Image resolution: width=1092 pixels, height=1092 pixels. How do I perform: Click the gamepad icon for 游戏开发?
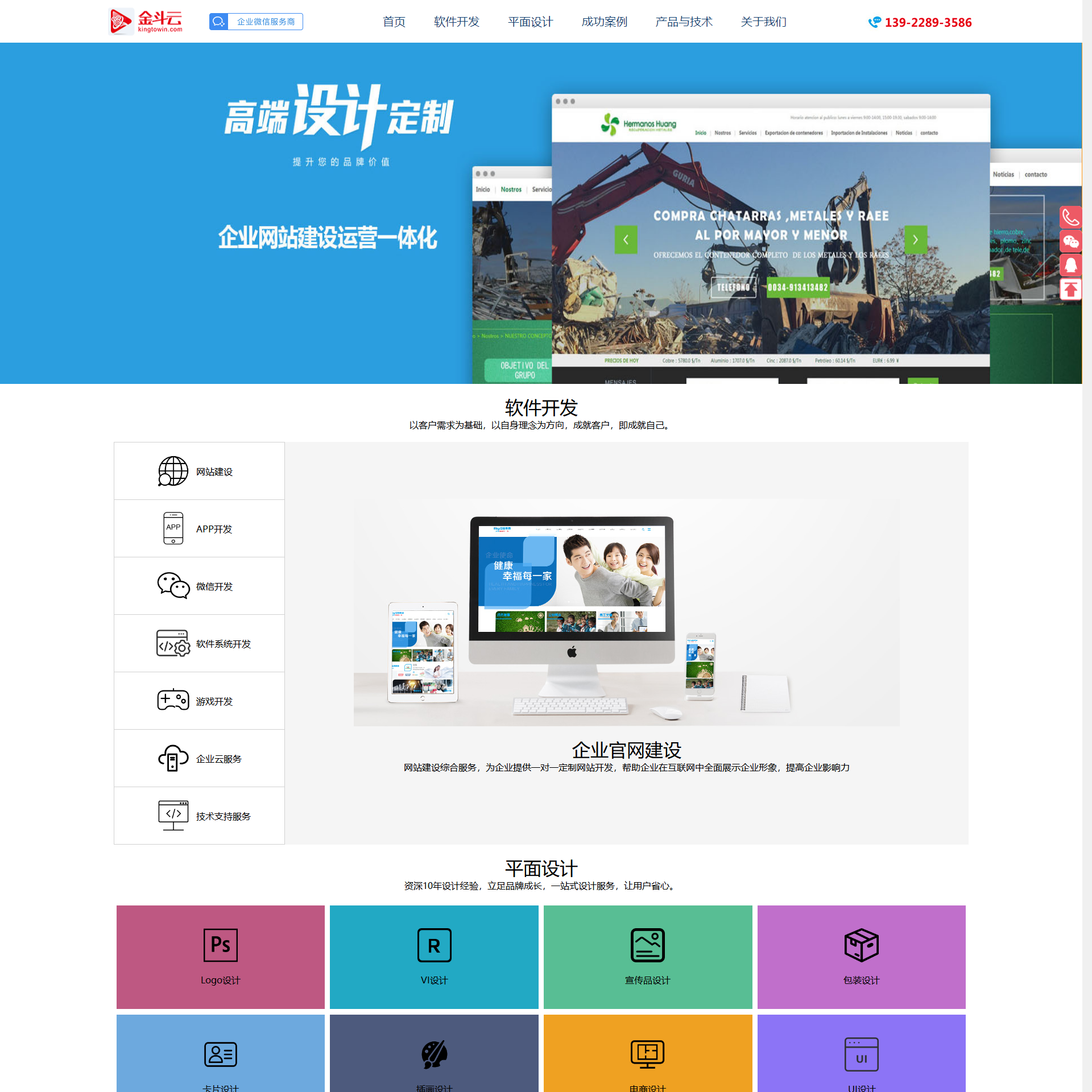[173, 700]
